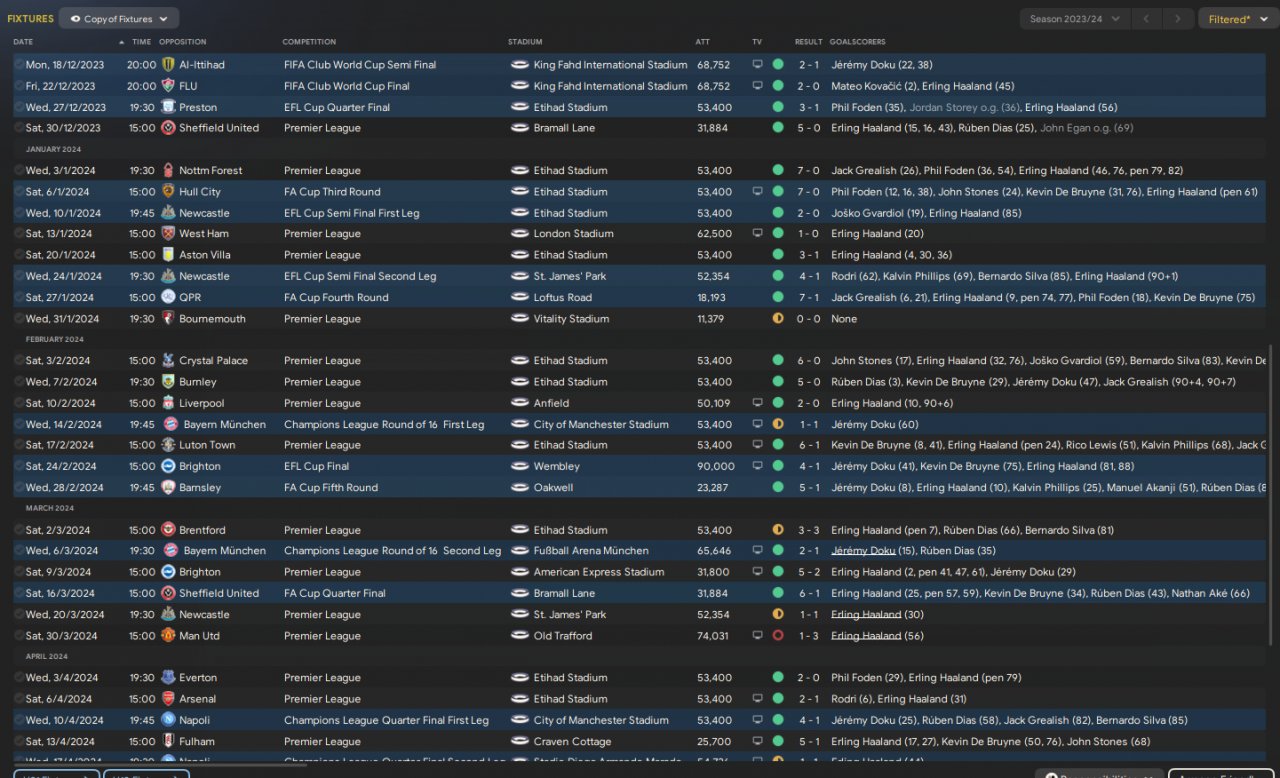
Task: Sort by the Goalscorers column header
Action: tap(857, 42)
